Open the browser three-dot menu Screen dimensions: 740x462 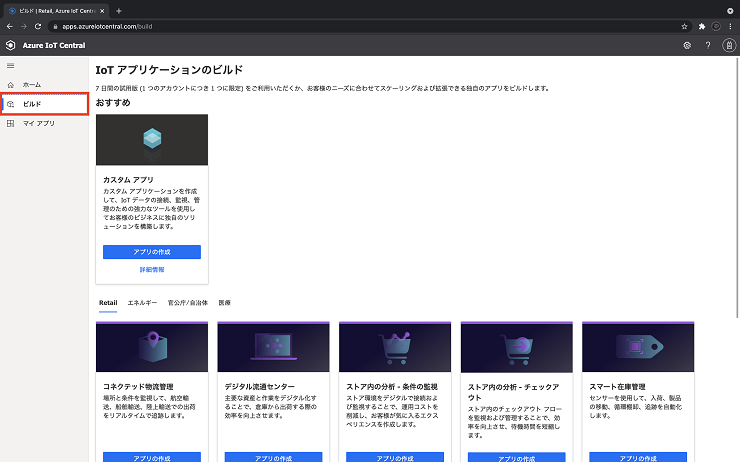pyautogui.click(x=730, y=26)
